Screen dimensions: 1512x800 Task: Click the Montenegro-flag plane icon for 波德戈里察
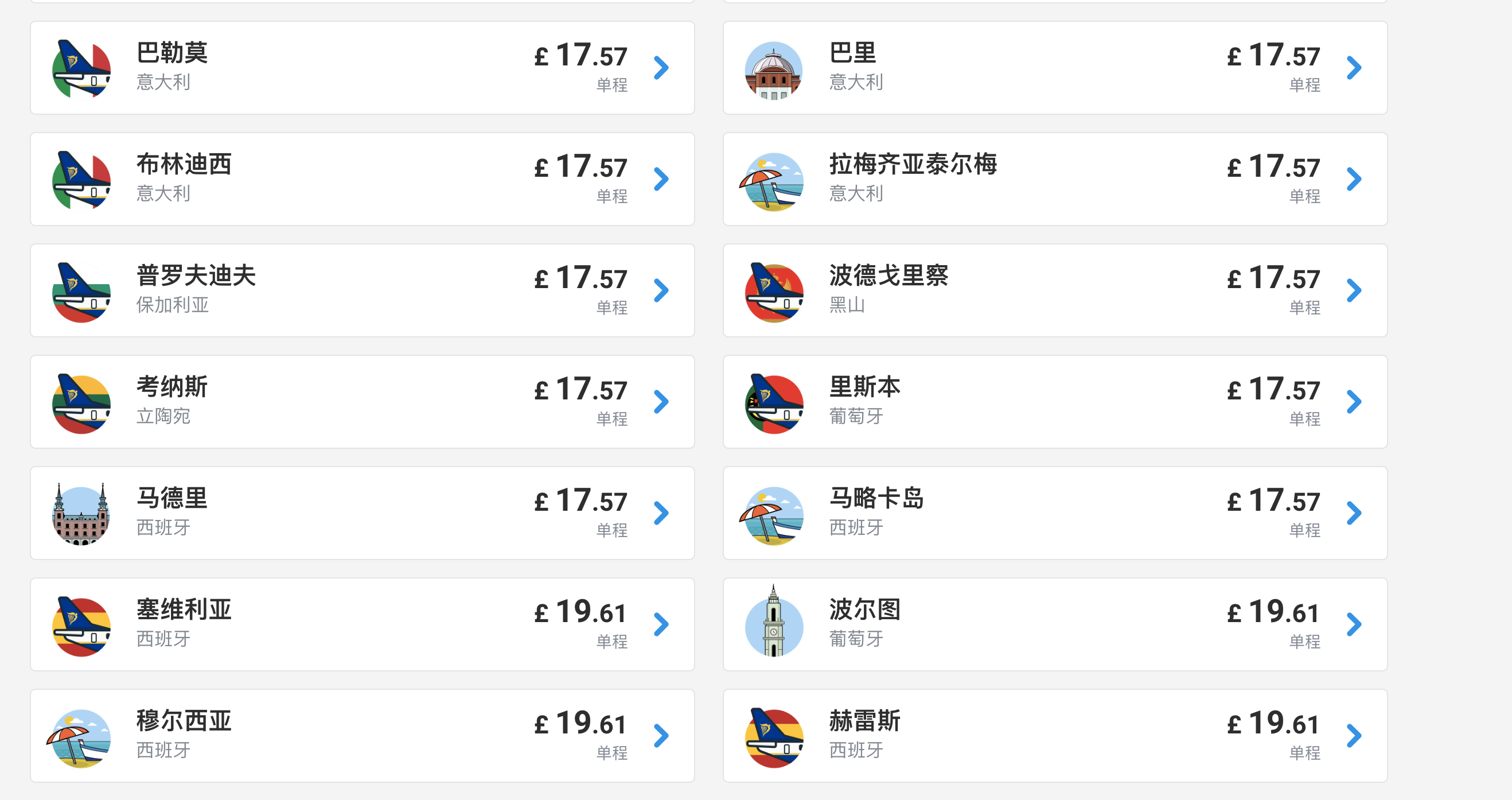coord(774,292)
